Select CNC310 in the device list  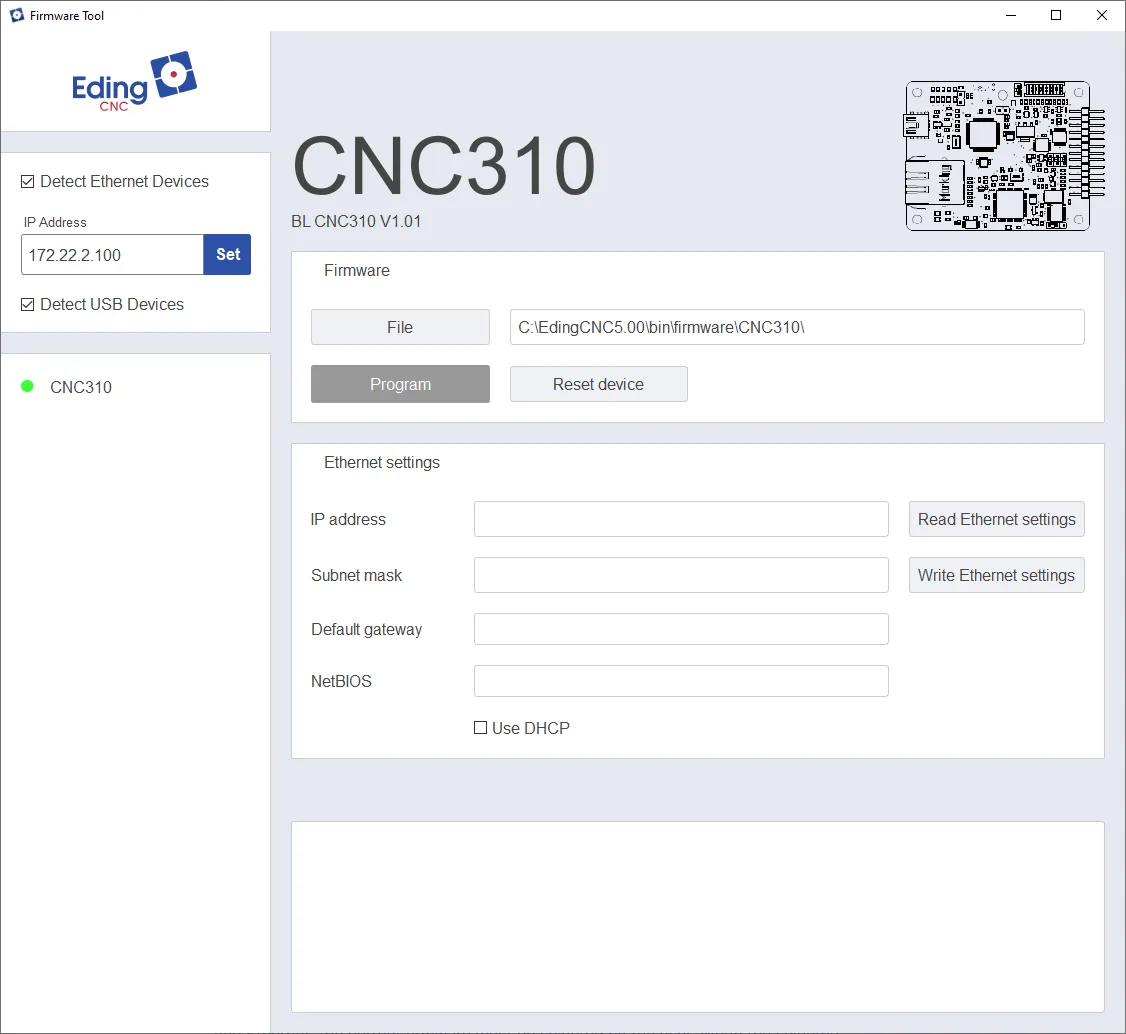point(81,387)
